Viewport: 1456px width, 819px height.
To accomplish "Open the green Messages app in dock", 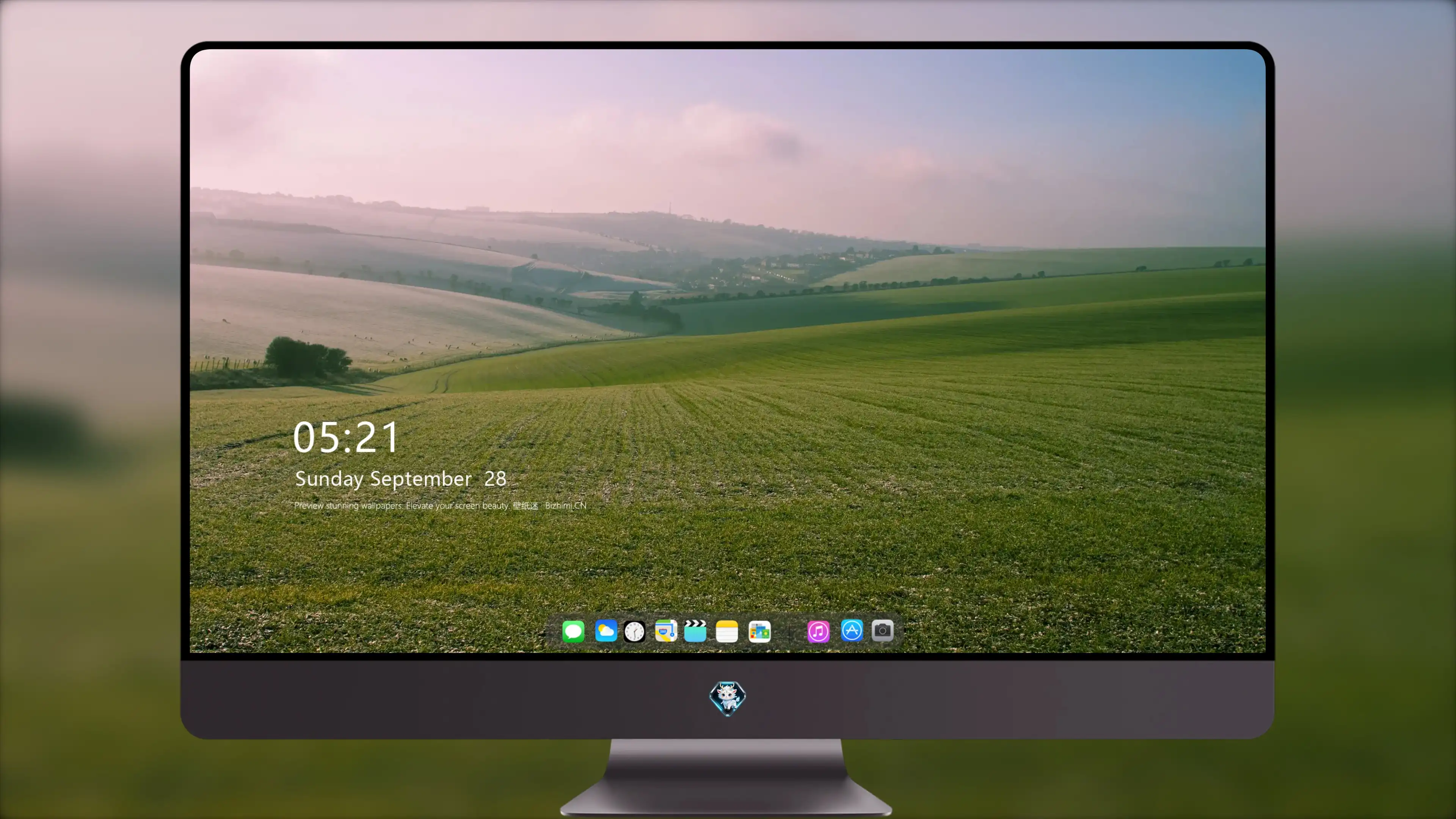I will coord(573,631).
